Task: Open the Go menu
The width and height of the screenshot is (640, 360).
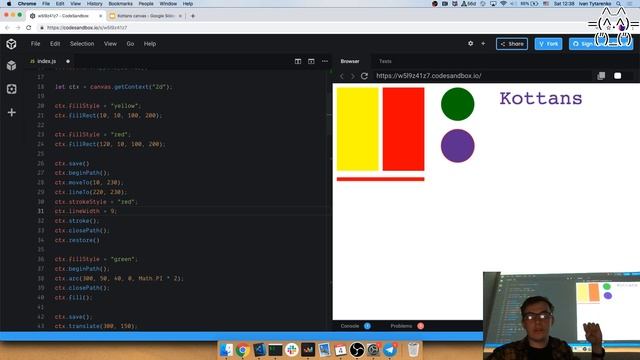Action: click(130, 44)
